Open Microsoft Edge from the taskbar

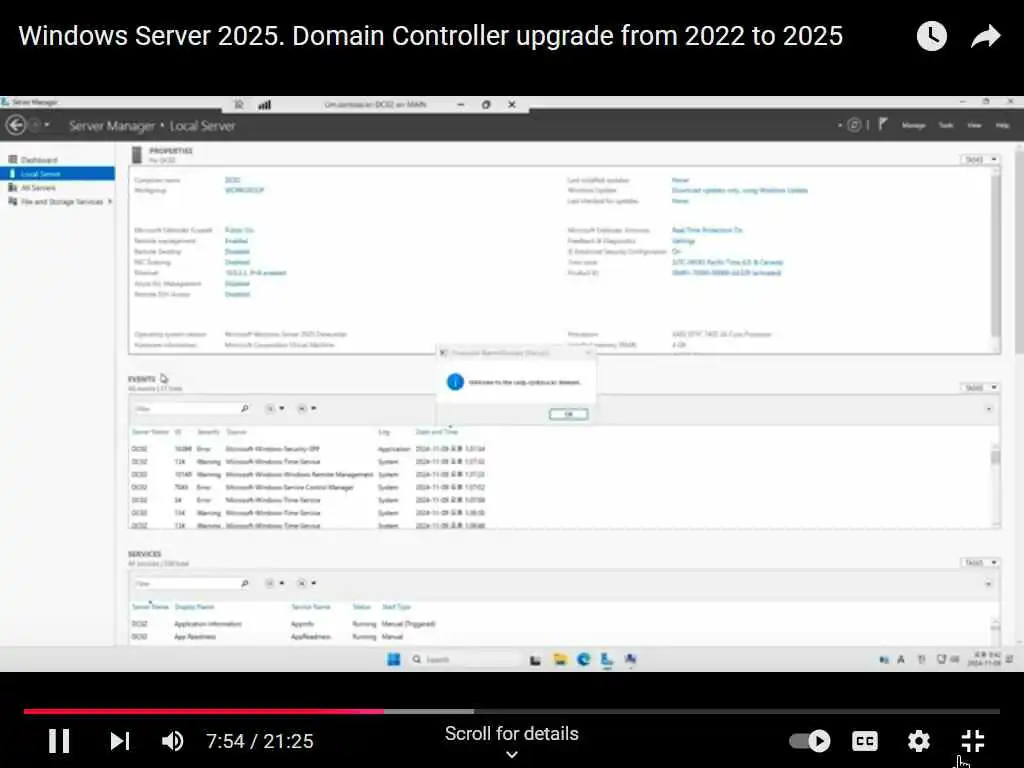click(x=583, y=660)
